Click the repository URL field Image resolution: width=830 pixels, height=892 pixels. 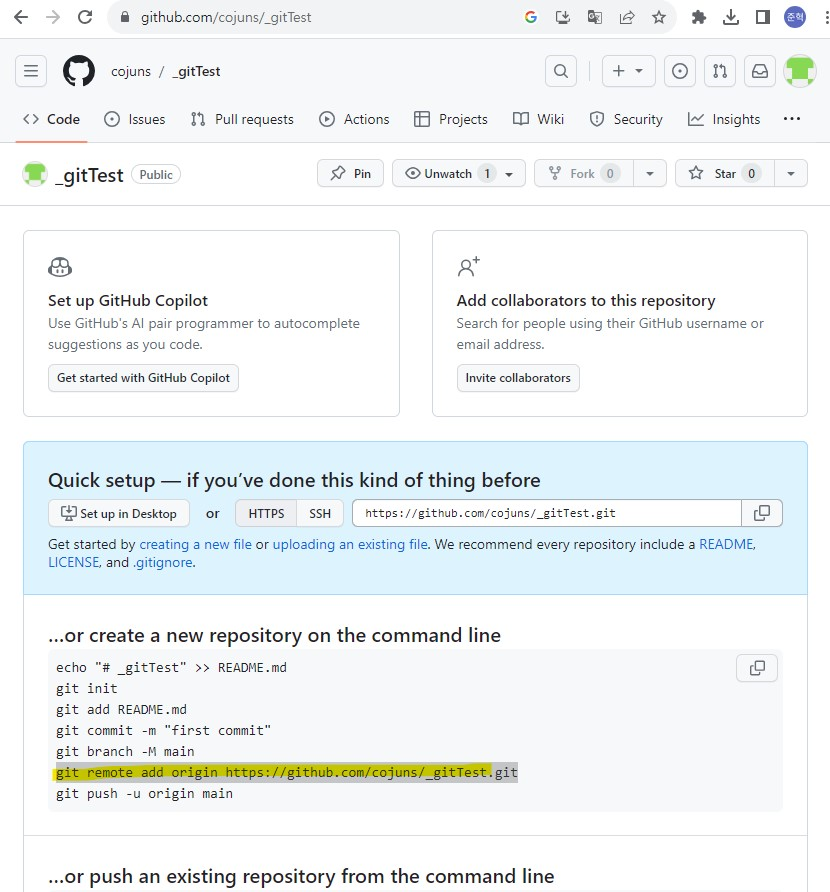point(547,513)
